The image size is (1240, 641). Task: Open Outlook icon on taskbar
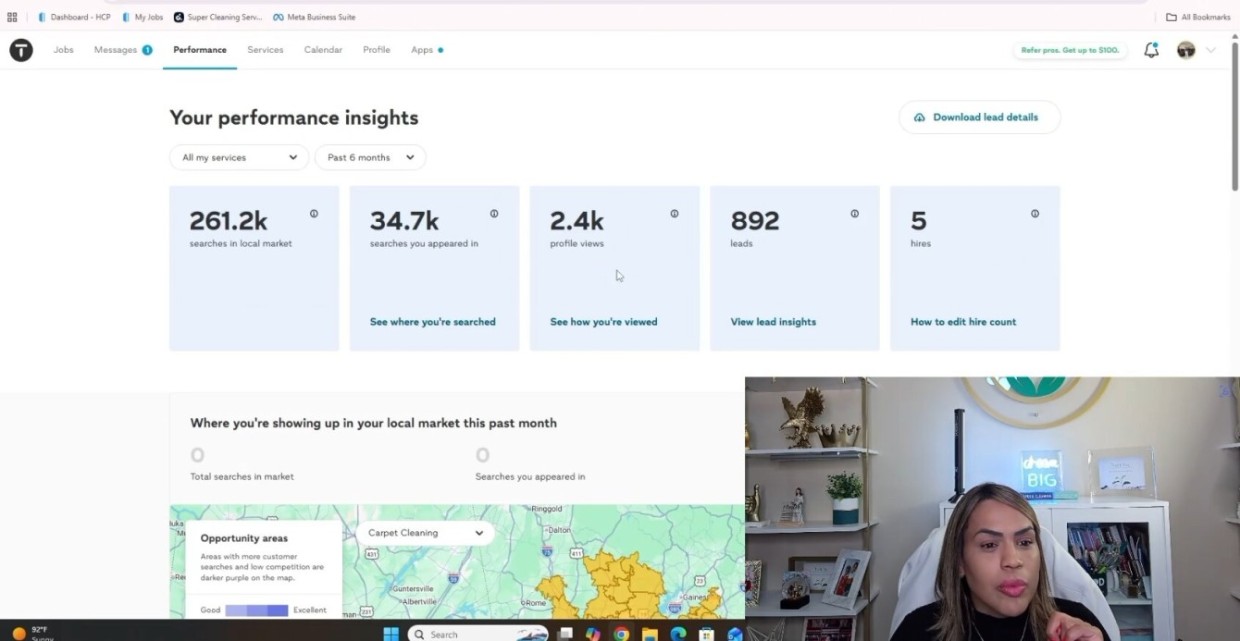click(735, 634)
